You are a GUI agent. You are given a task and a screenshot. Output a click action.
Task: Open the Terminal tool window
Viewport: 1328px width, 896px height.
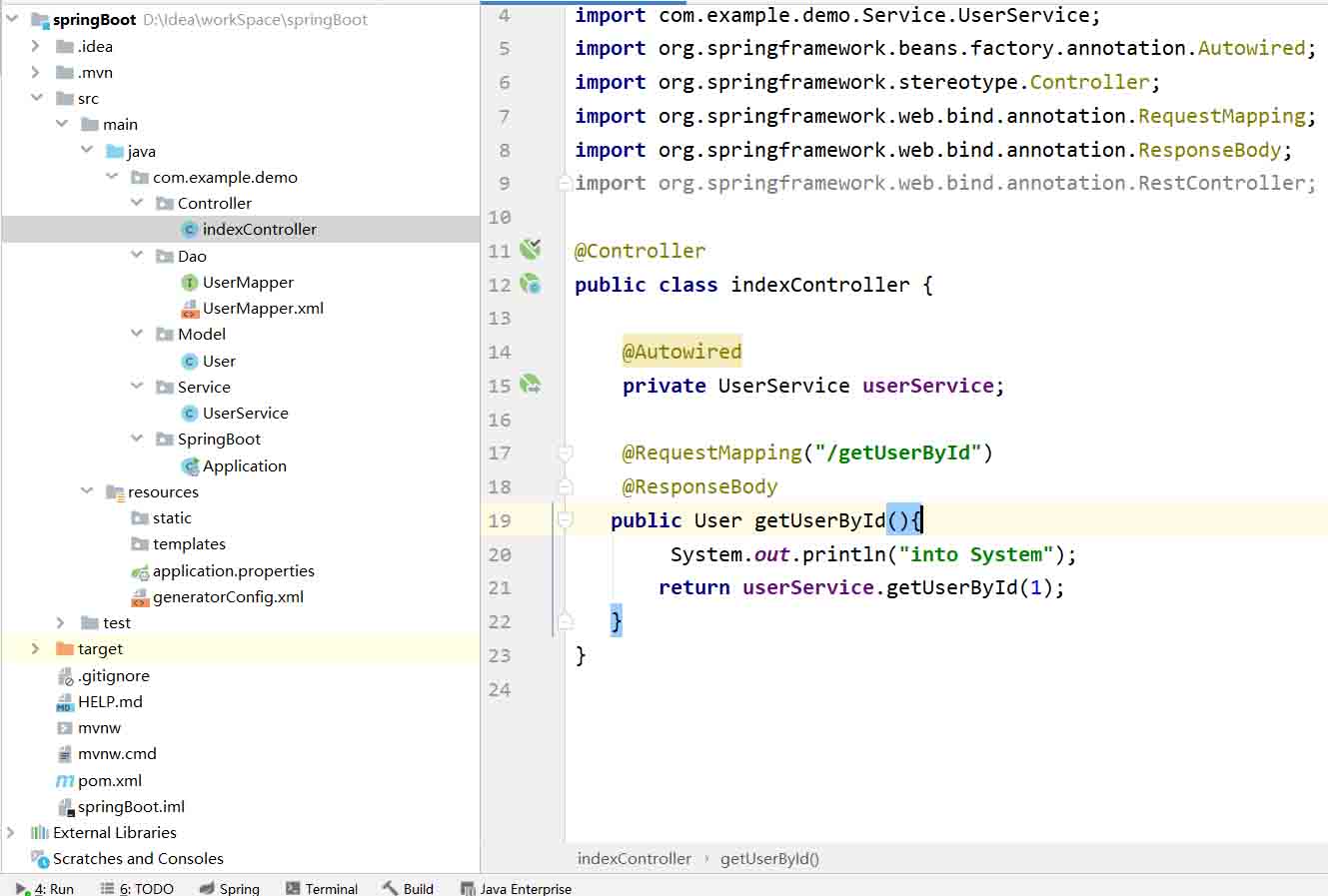pos(321,888)
